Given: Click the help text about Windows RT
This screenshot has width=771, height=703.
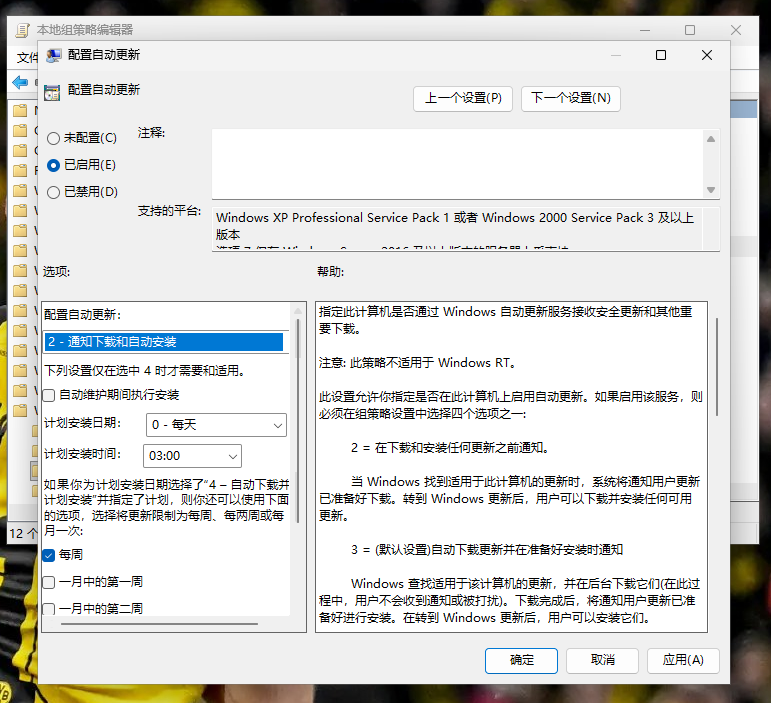Looking at the screenshot, I should (418, 363).
